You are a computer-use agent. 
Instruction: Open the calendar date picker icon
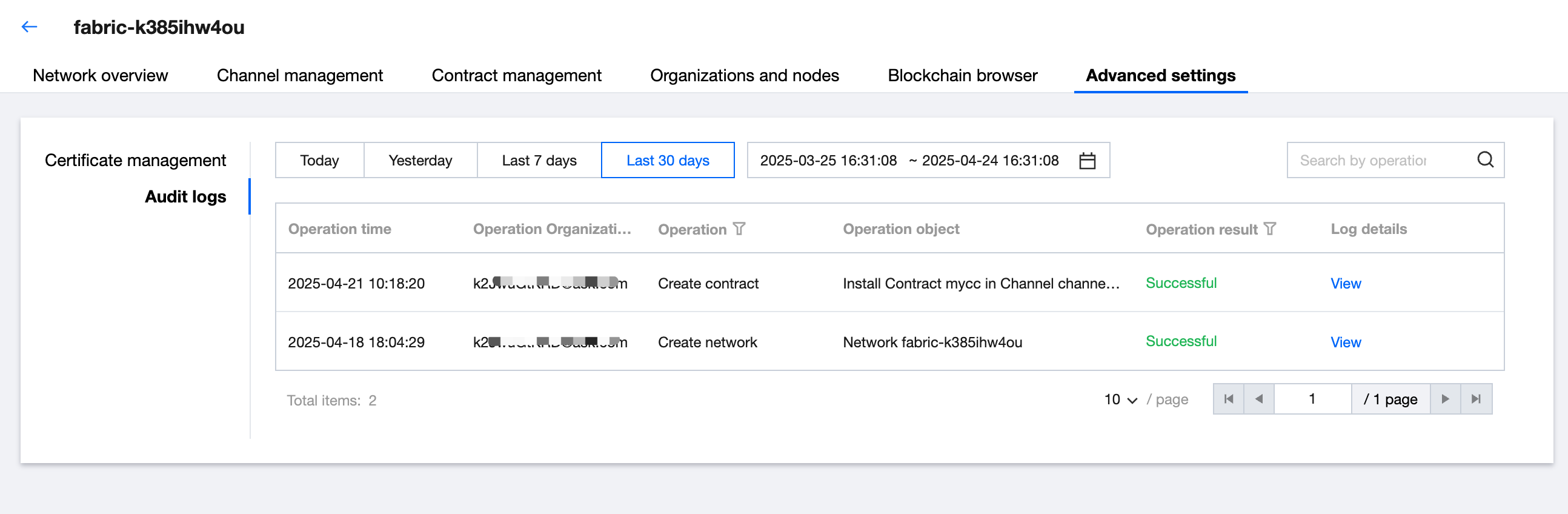pyautogui.click(x=1087, y=161)
